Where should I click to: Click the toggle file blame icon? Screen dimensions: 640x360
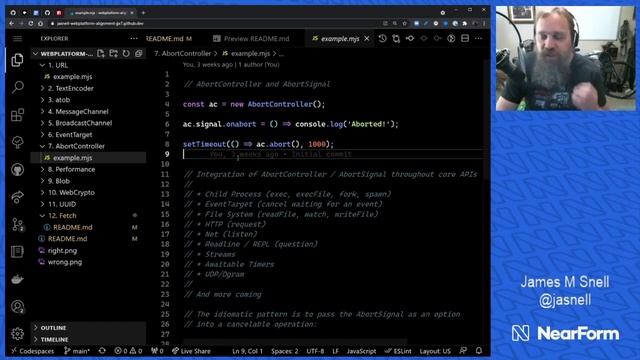click(x=451, y=38)
